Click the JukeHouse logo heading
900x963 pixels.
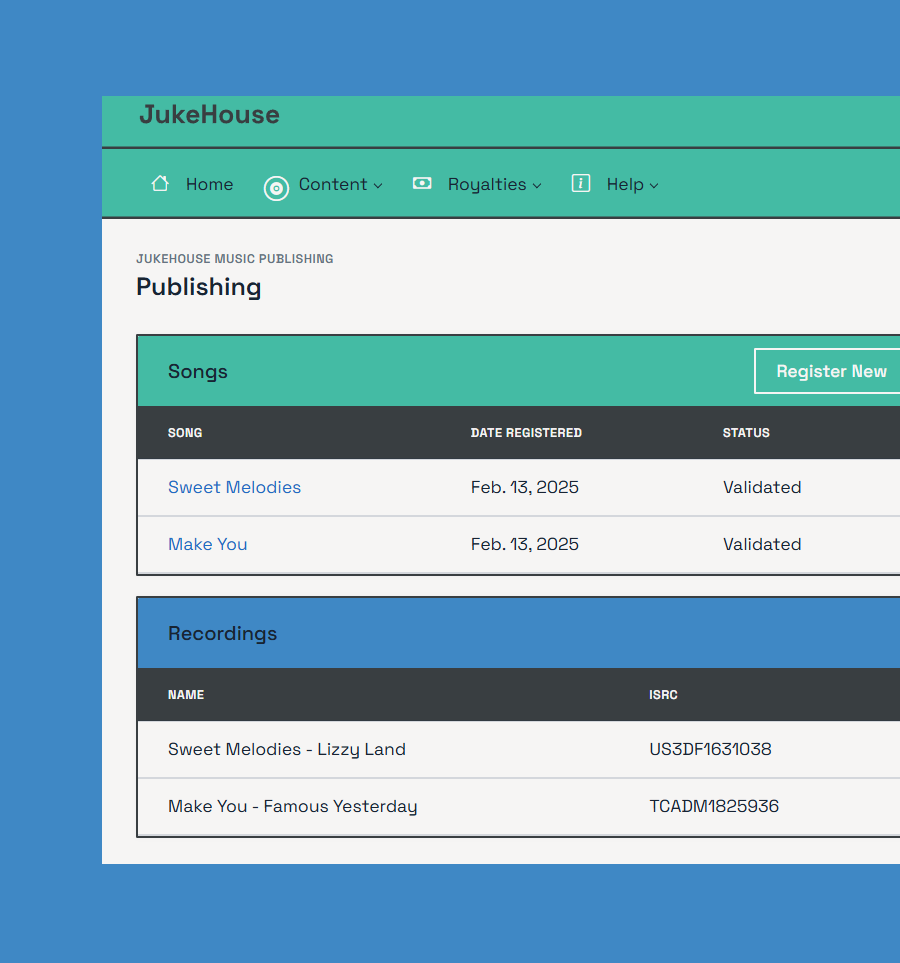coord(208,115)
